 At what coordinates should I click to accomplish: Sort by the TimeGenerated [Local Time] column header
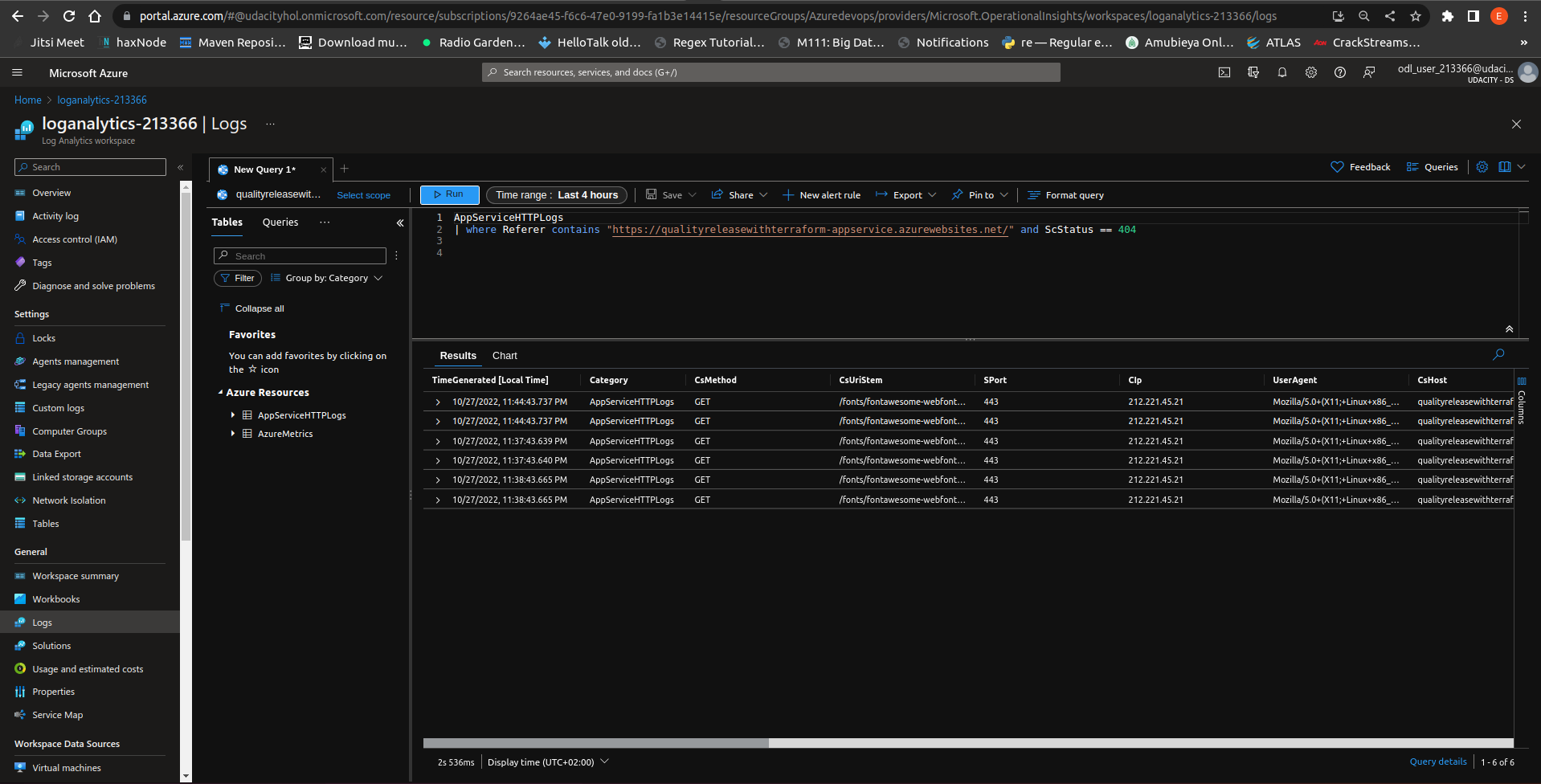[x=490, y=380]
